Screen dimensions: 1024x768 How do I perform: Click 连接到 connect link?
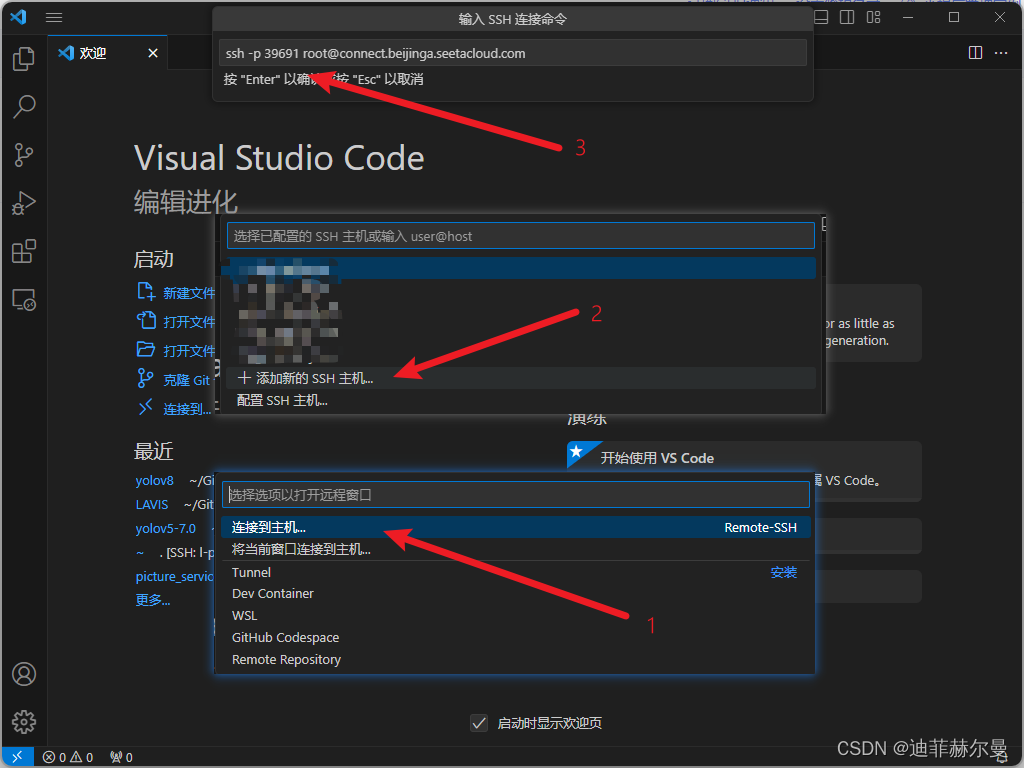[174, 409]
